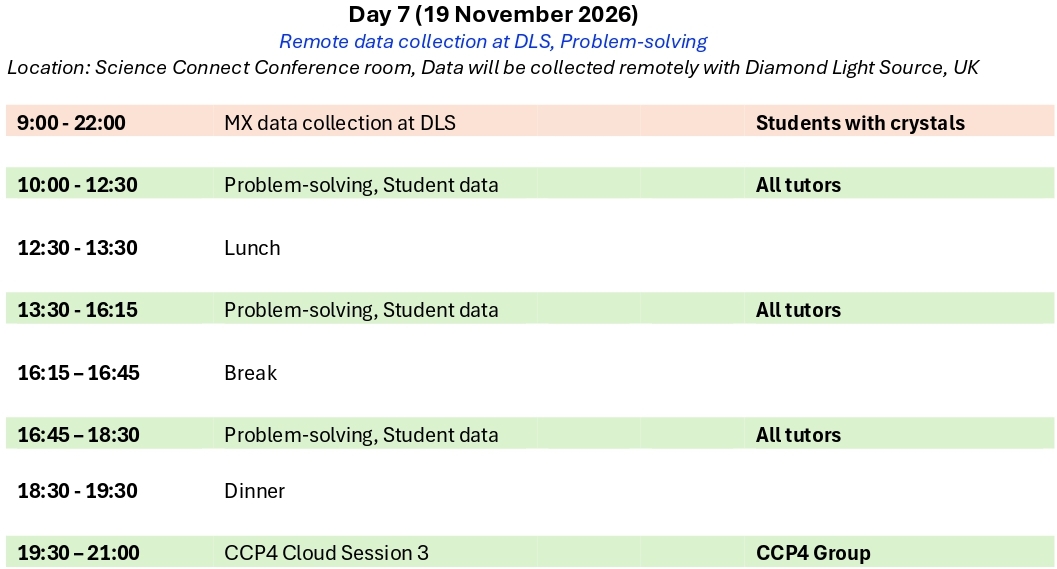Select the 19:30 – 21:00 time slot

pos(78,553)
